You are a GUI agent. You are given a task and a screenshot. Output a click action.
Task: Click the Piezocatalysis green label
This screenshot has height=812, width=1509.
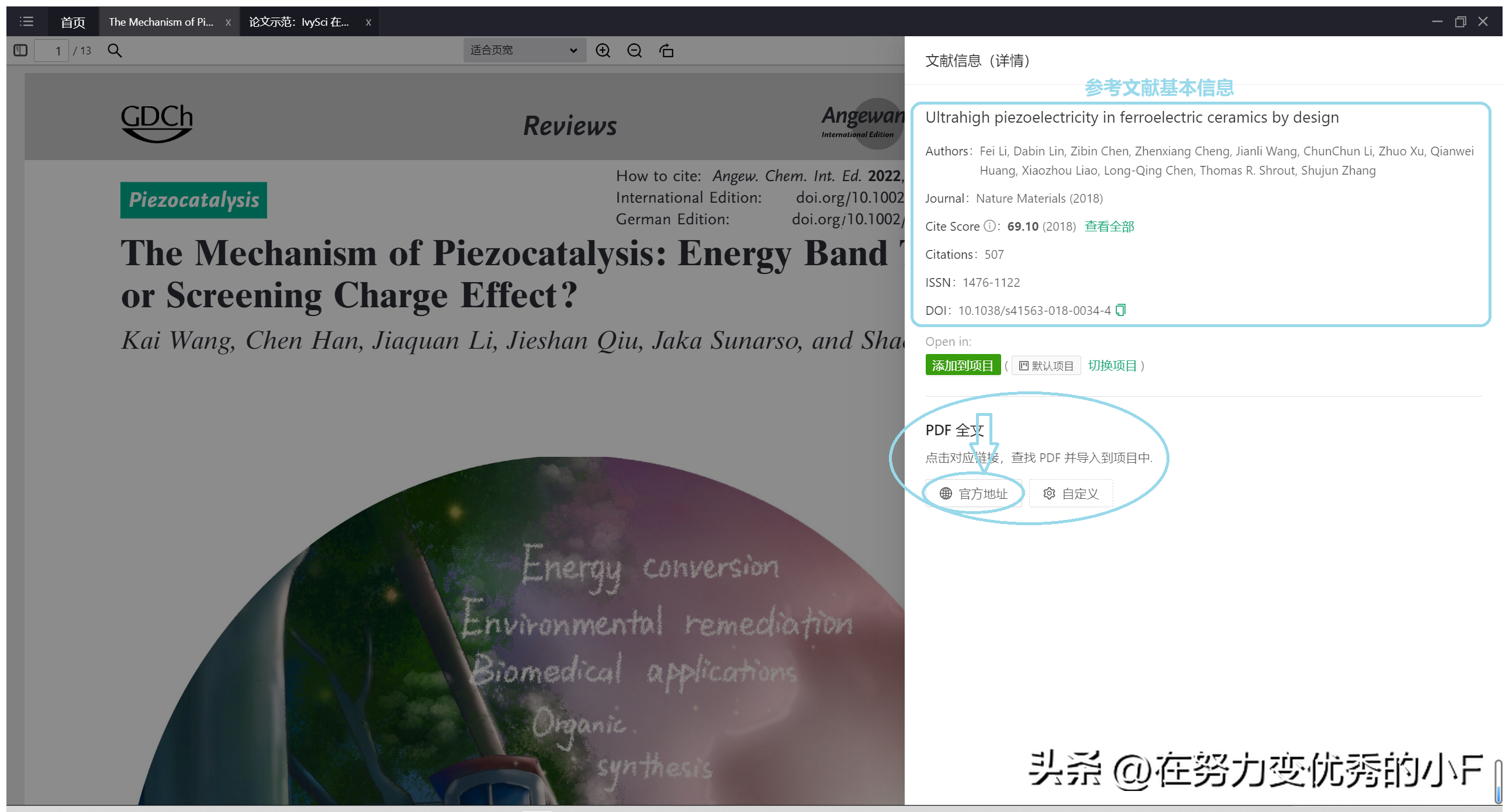click(194, 200)
